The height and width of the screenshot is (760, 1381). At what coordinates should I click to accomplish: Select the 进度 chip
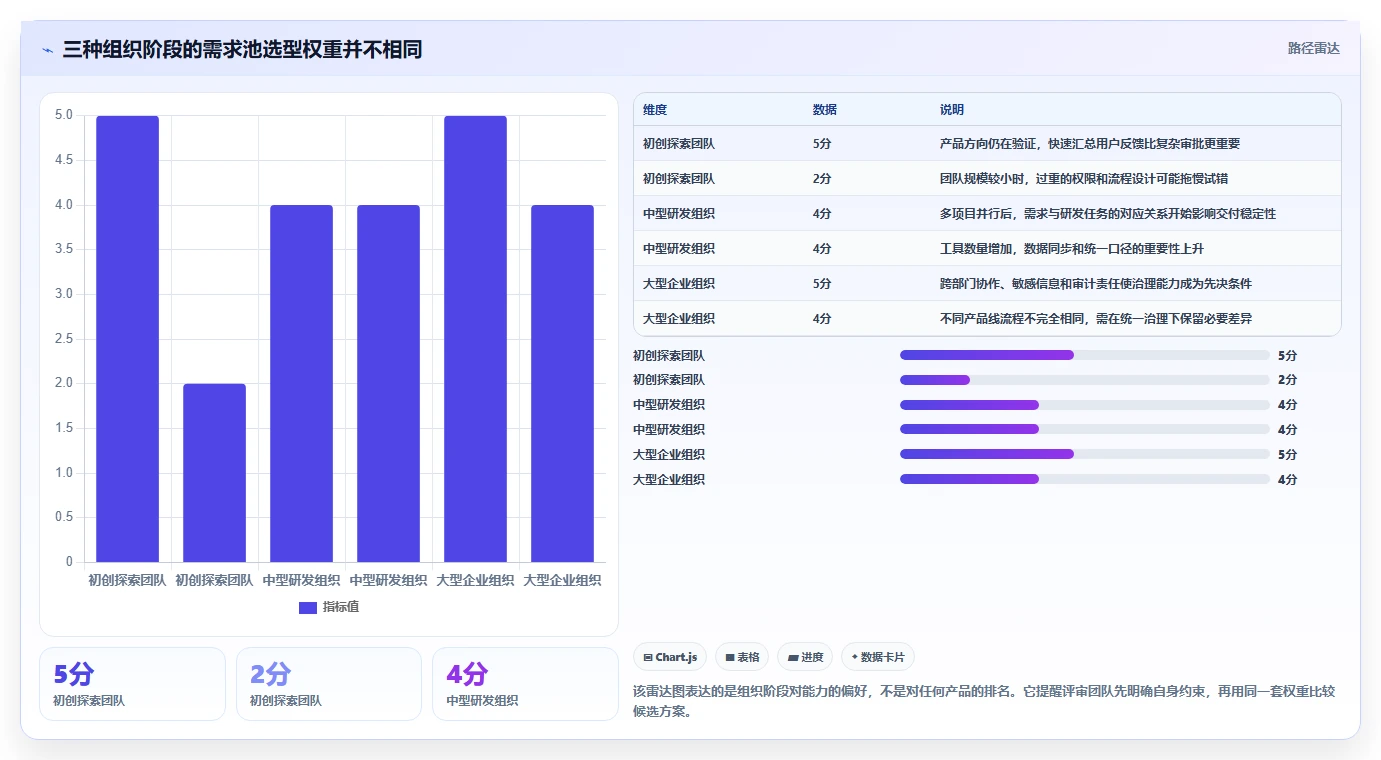(x=805, y=657)
